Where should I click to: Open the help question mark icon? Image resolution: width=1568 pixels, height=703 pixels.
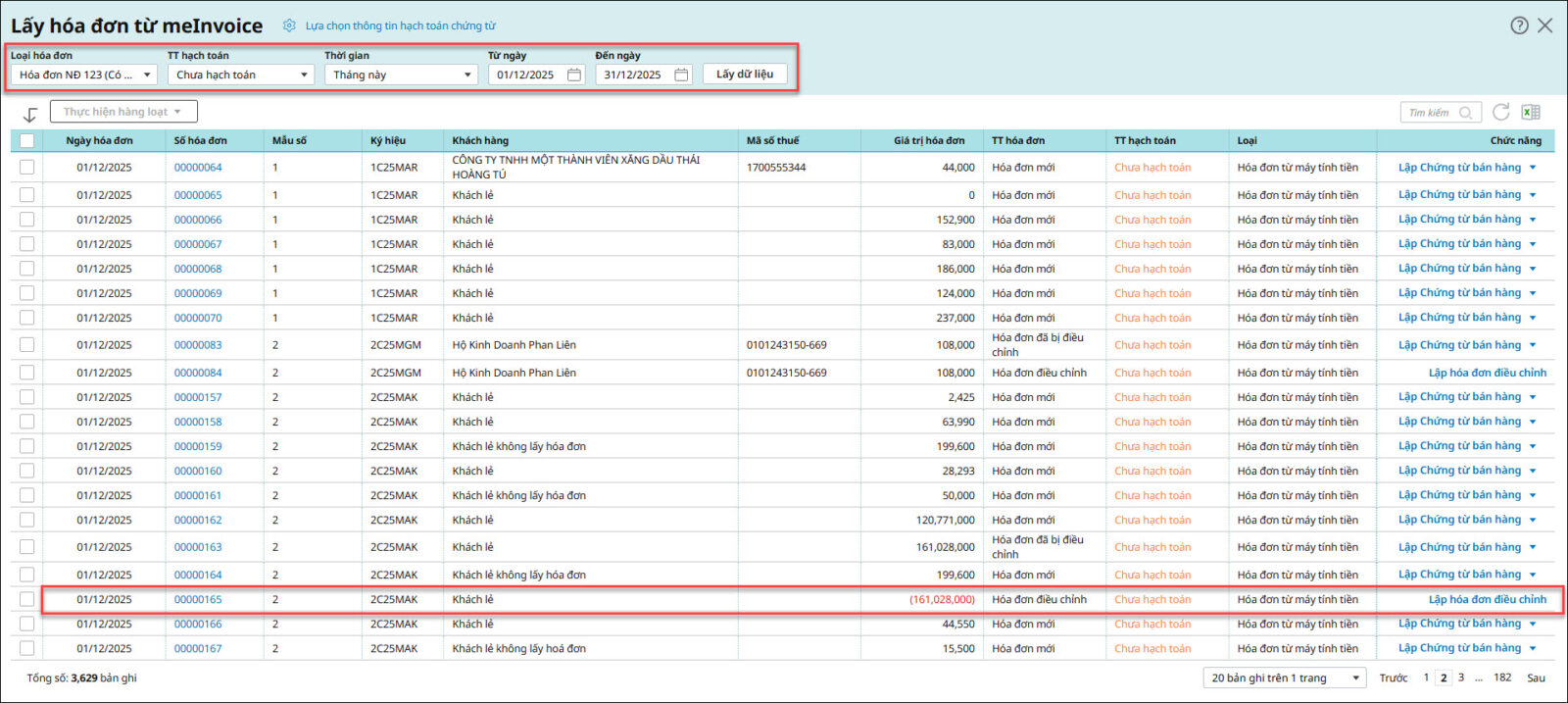point(1519,25)
